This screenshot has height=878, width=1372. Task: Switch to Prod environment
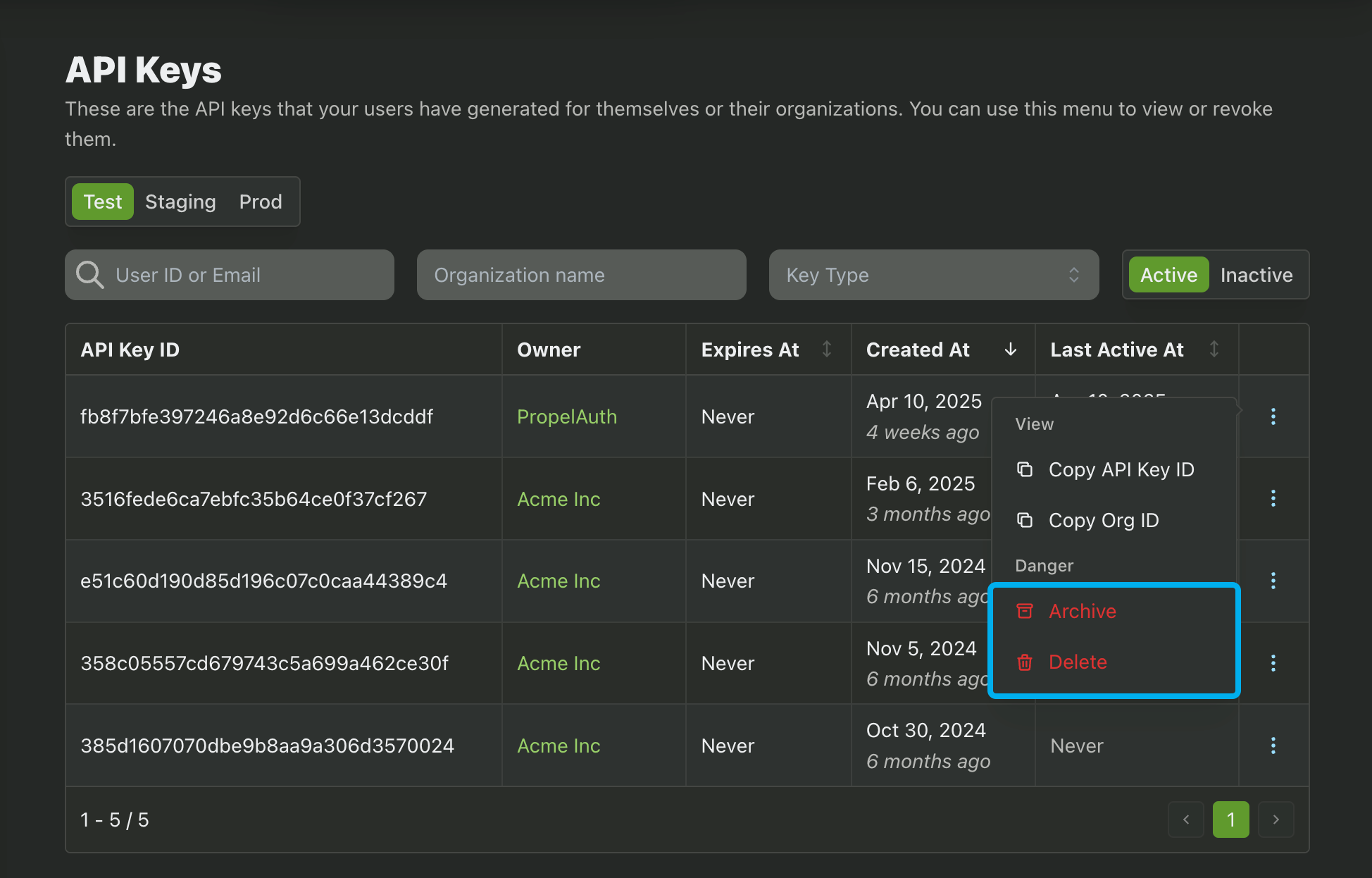tap(261, 202)
